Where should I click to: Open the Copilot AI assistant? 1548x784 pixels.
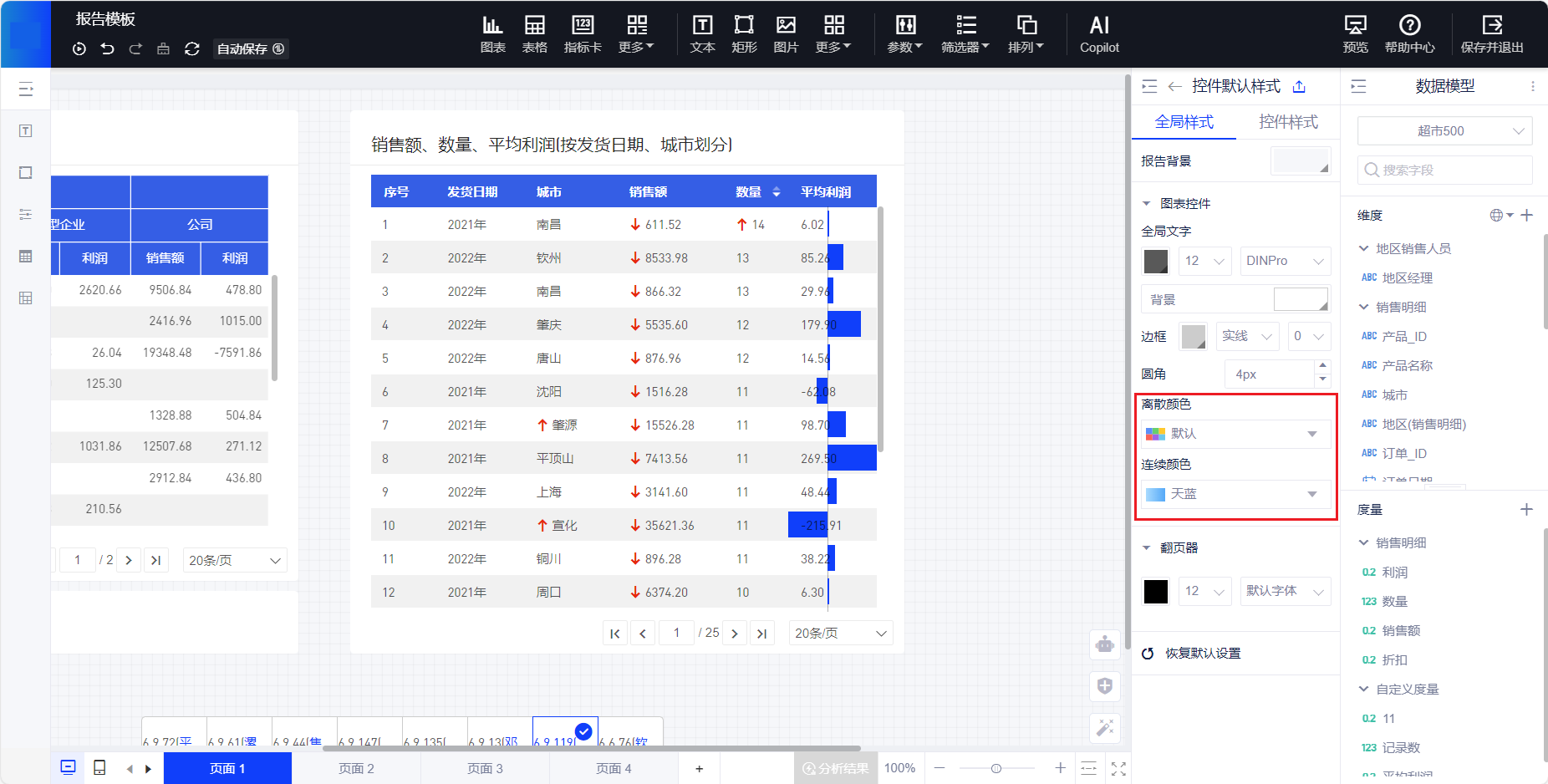1099,34
